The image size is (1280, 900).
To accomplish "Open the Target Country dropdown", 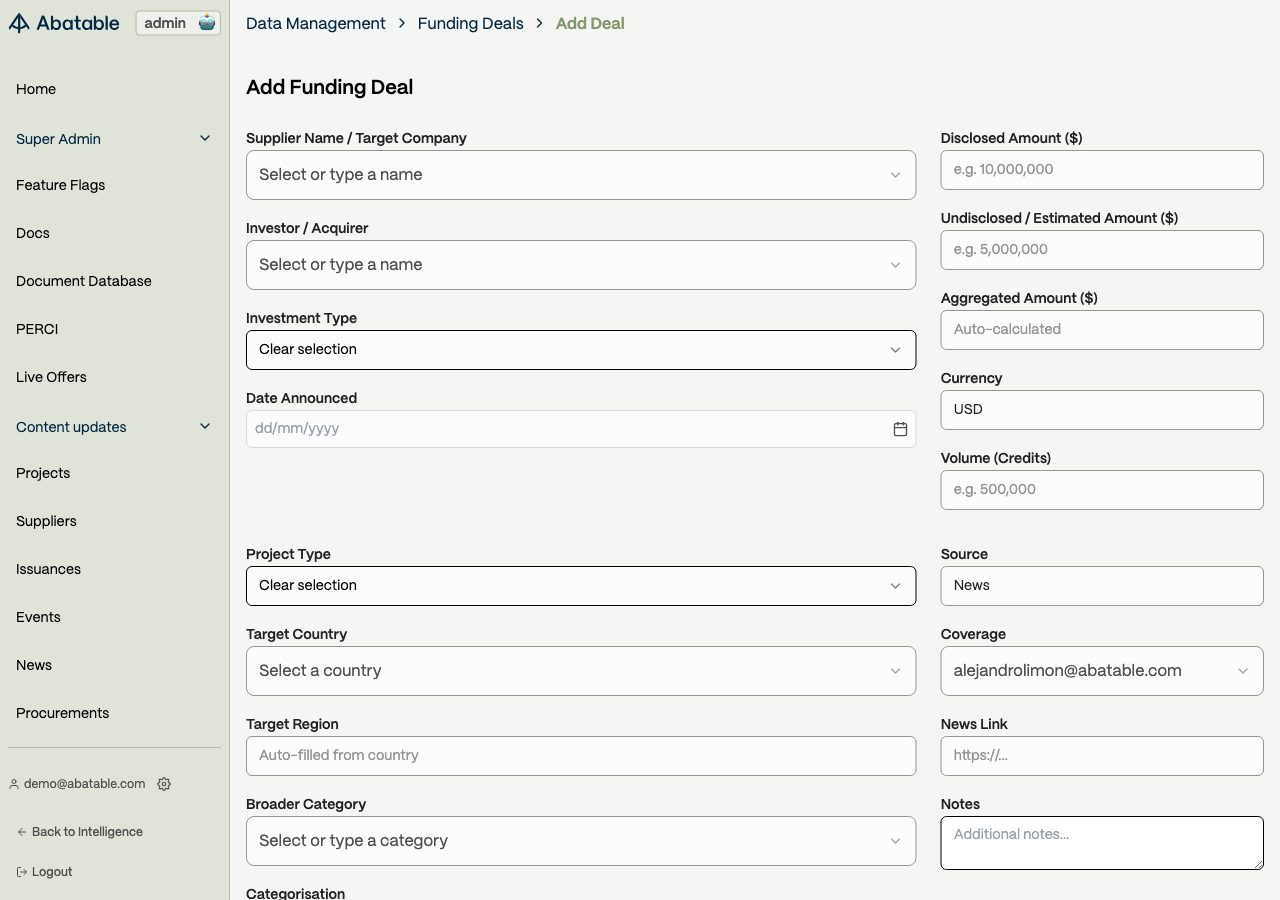I will tap(580, 671).
